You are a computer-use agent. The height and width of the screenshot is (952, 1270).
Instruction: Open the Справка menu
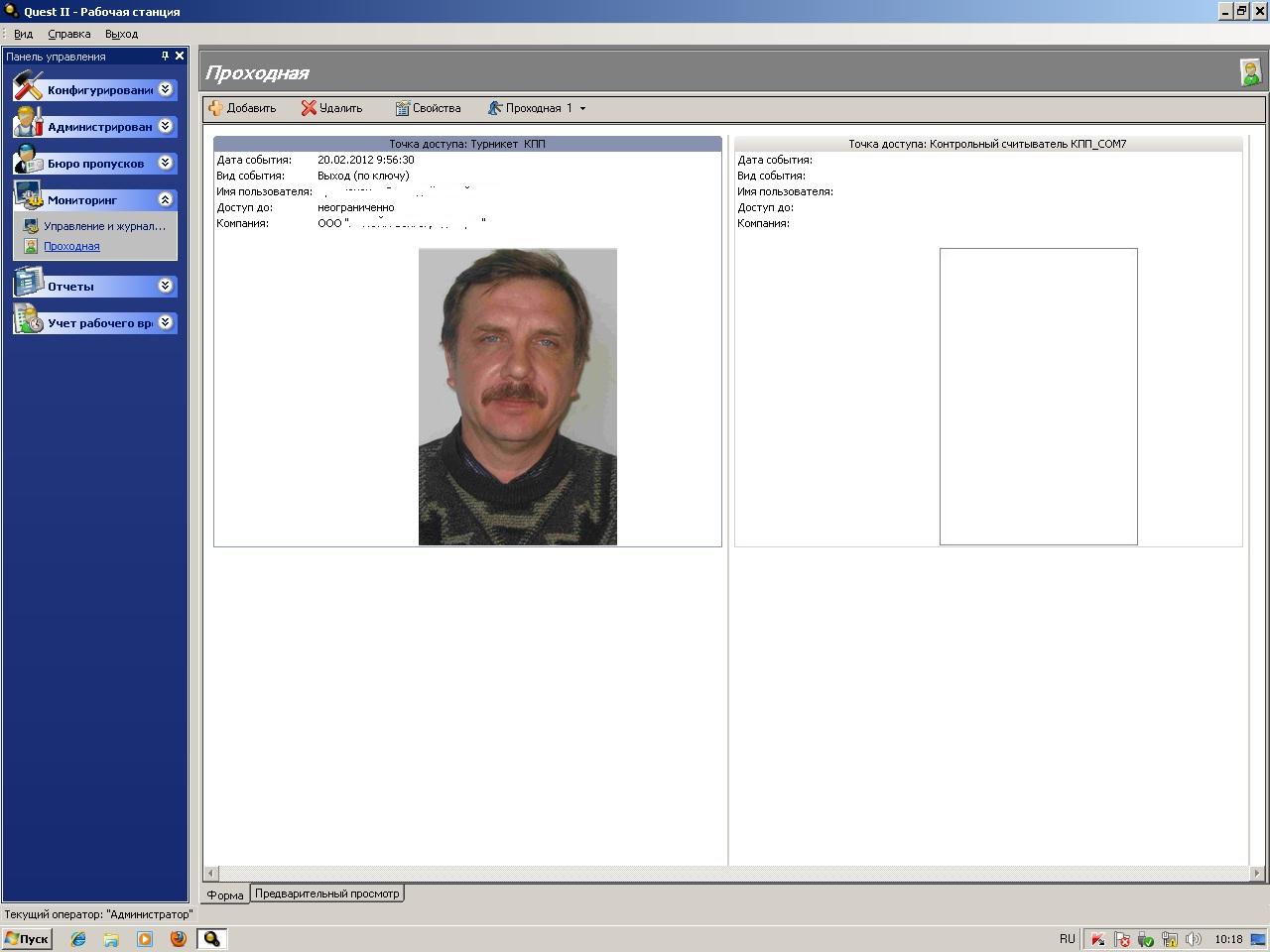click(x=68, y=34)
